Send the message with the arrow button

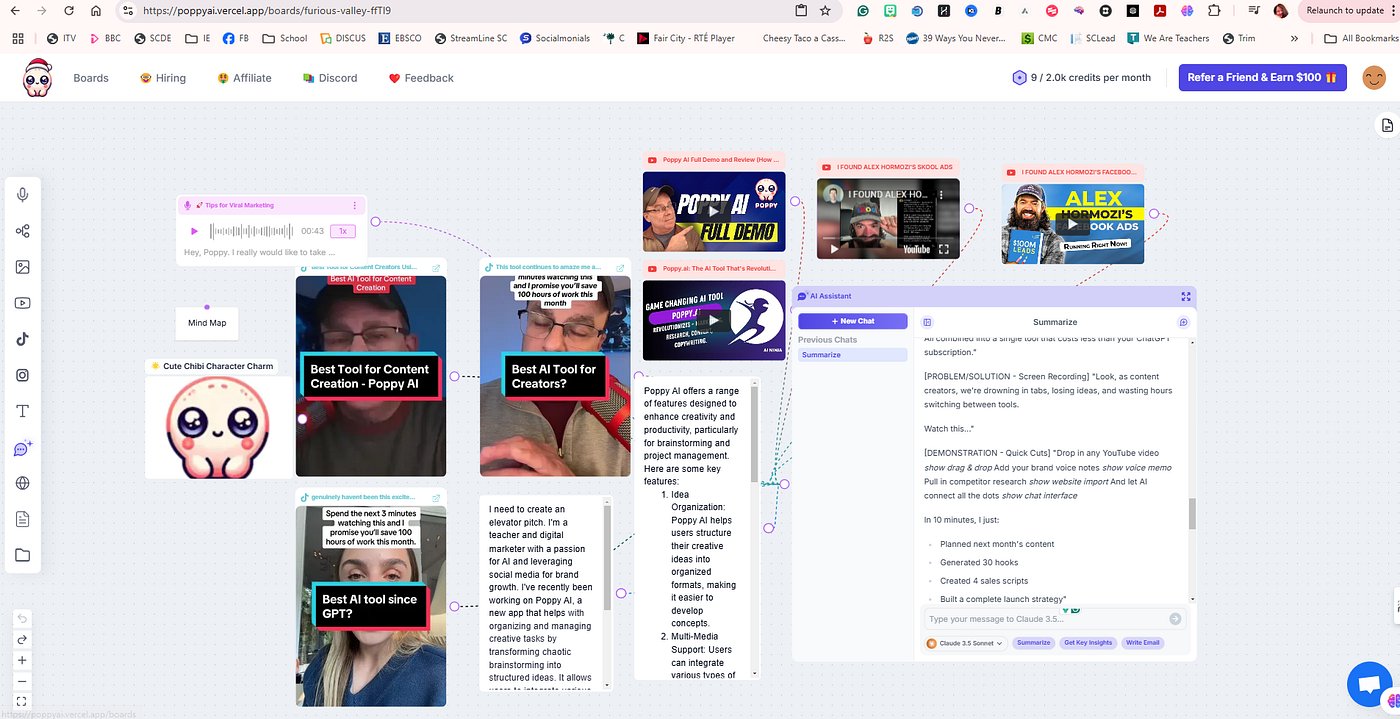(1175, 619)
